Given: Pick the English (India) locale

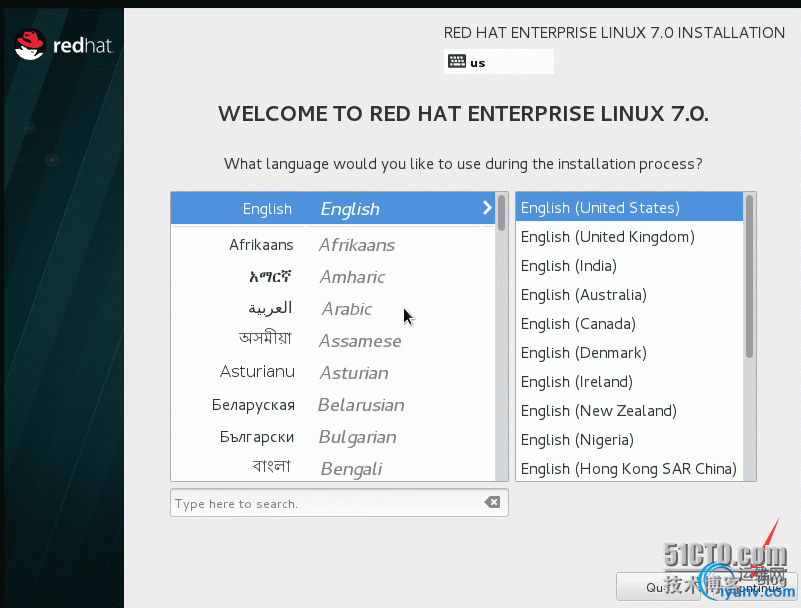Looking at the screenshot, I should click(x=629, y=266).
